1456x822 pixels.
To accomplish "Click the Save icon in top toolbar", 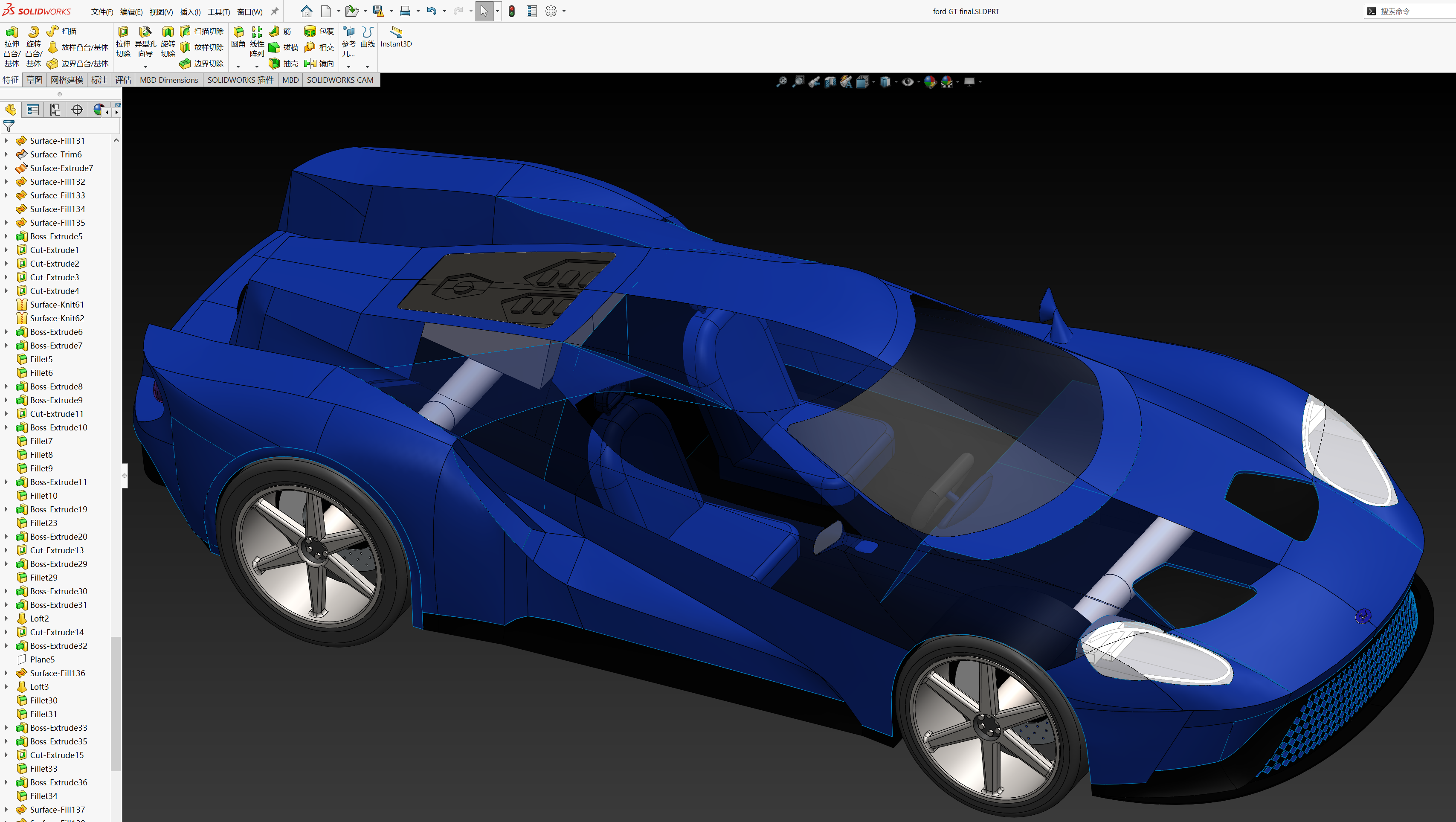I will pos(378,12).
